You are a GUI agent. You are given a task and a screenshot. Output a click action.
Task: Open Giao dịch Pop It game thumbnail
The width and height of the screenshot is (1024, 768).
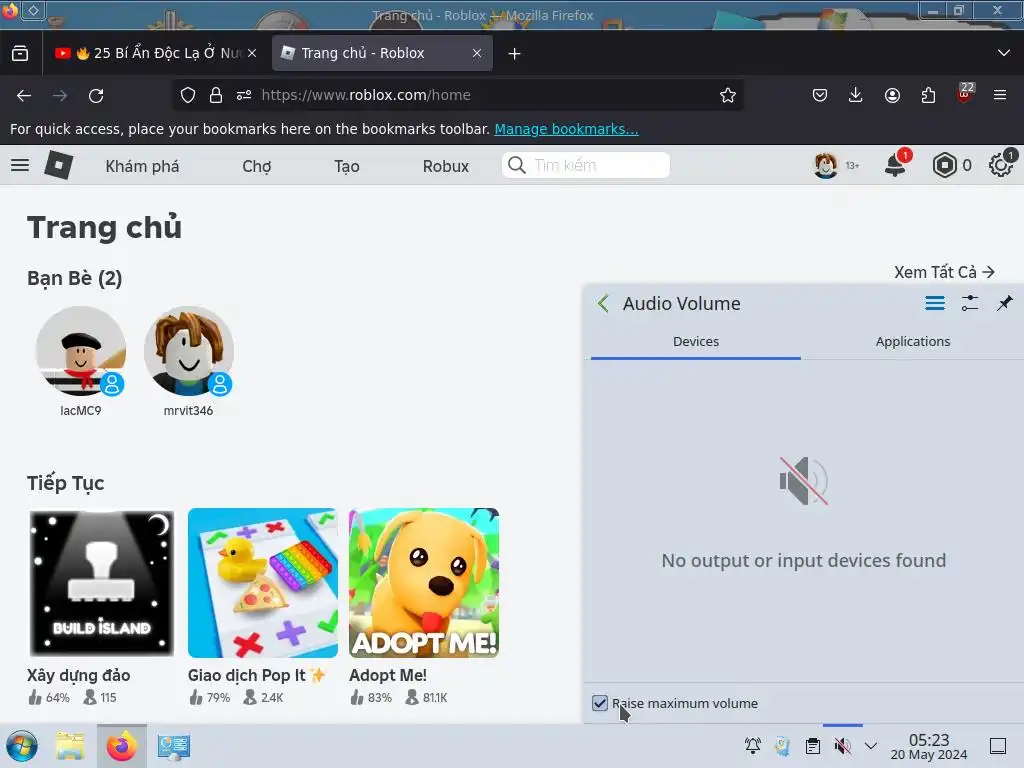pyautogui.click(x=263, y=583)
